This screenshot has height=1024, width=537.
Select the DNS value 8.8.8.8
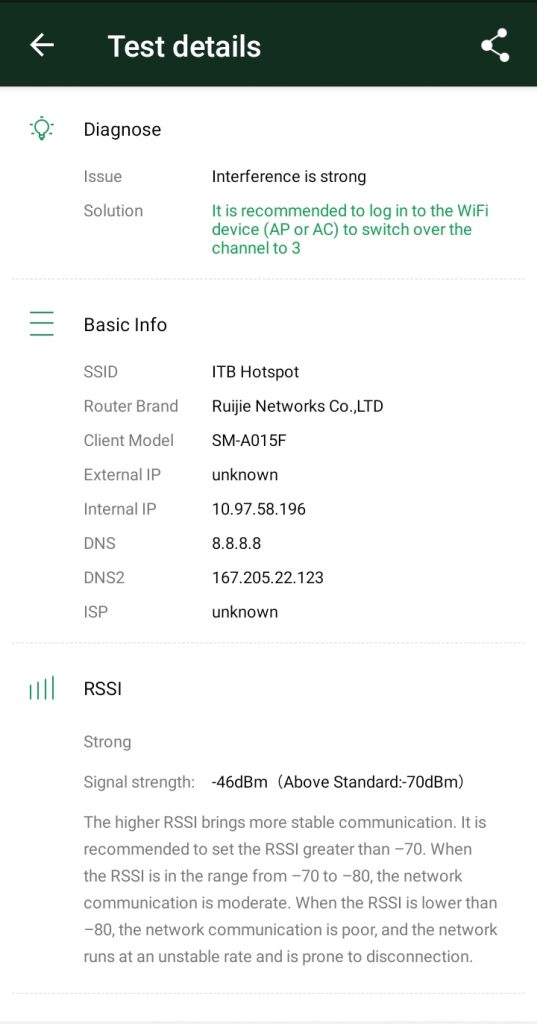(236, 543)
